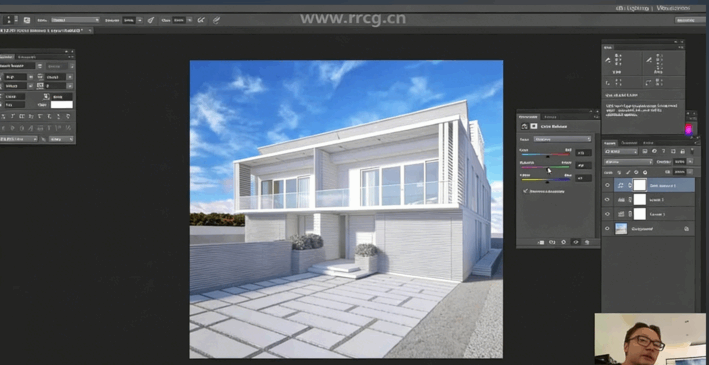Toggle Underline in Character panel

coord(59,116)
